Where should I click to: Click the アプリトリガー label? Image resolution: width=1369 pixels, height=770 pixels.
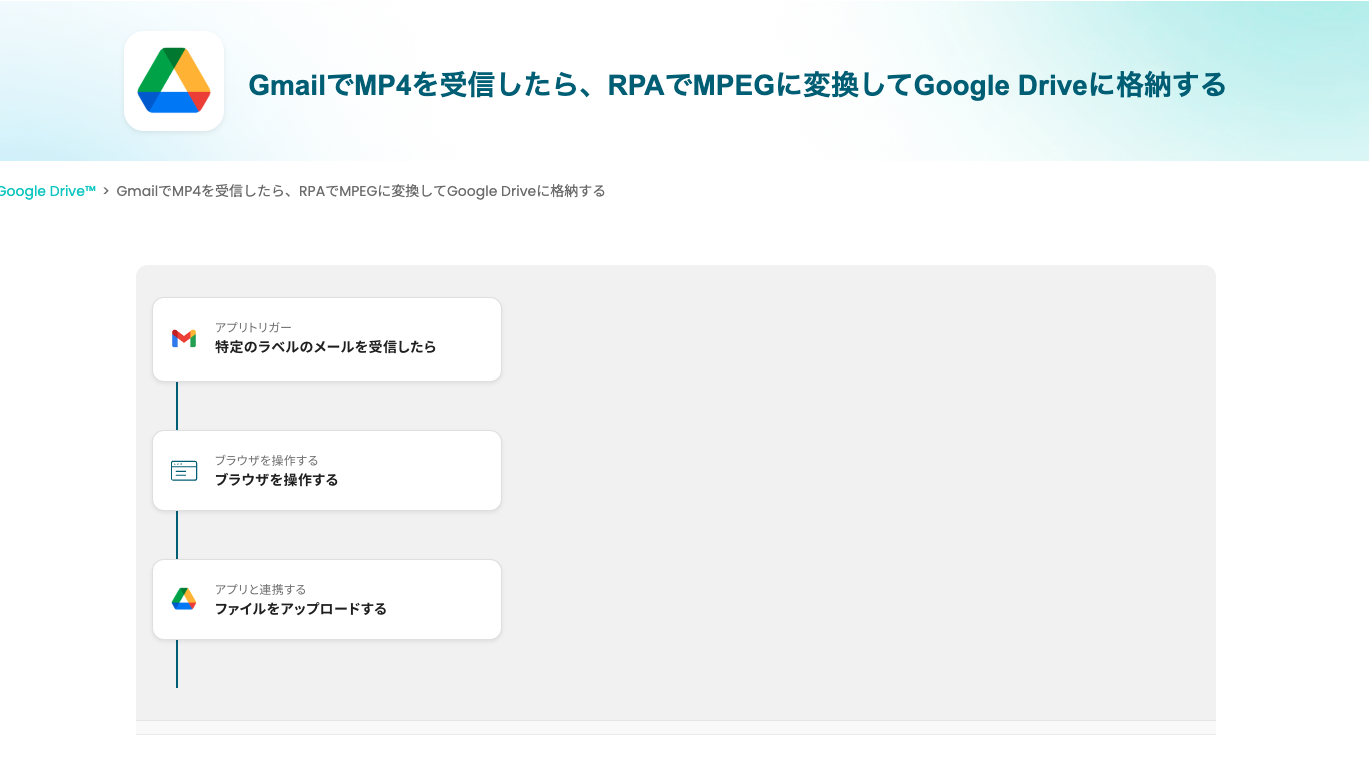253,327
